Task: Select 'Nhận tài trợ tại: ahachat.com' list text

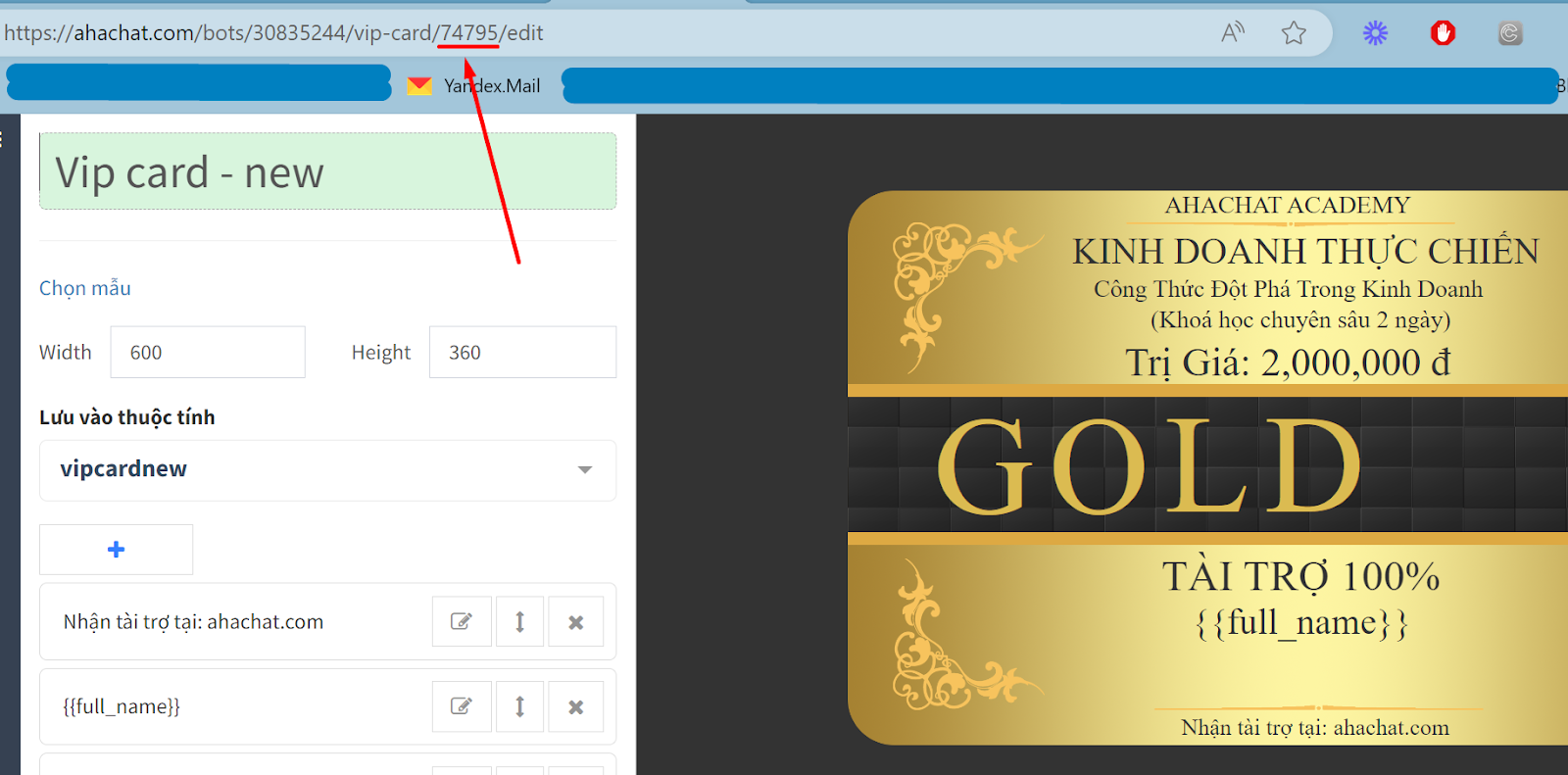Action: tap(193, 622)
